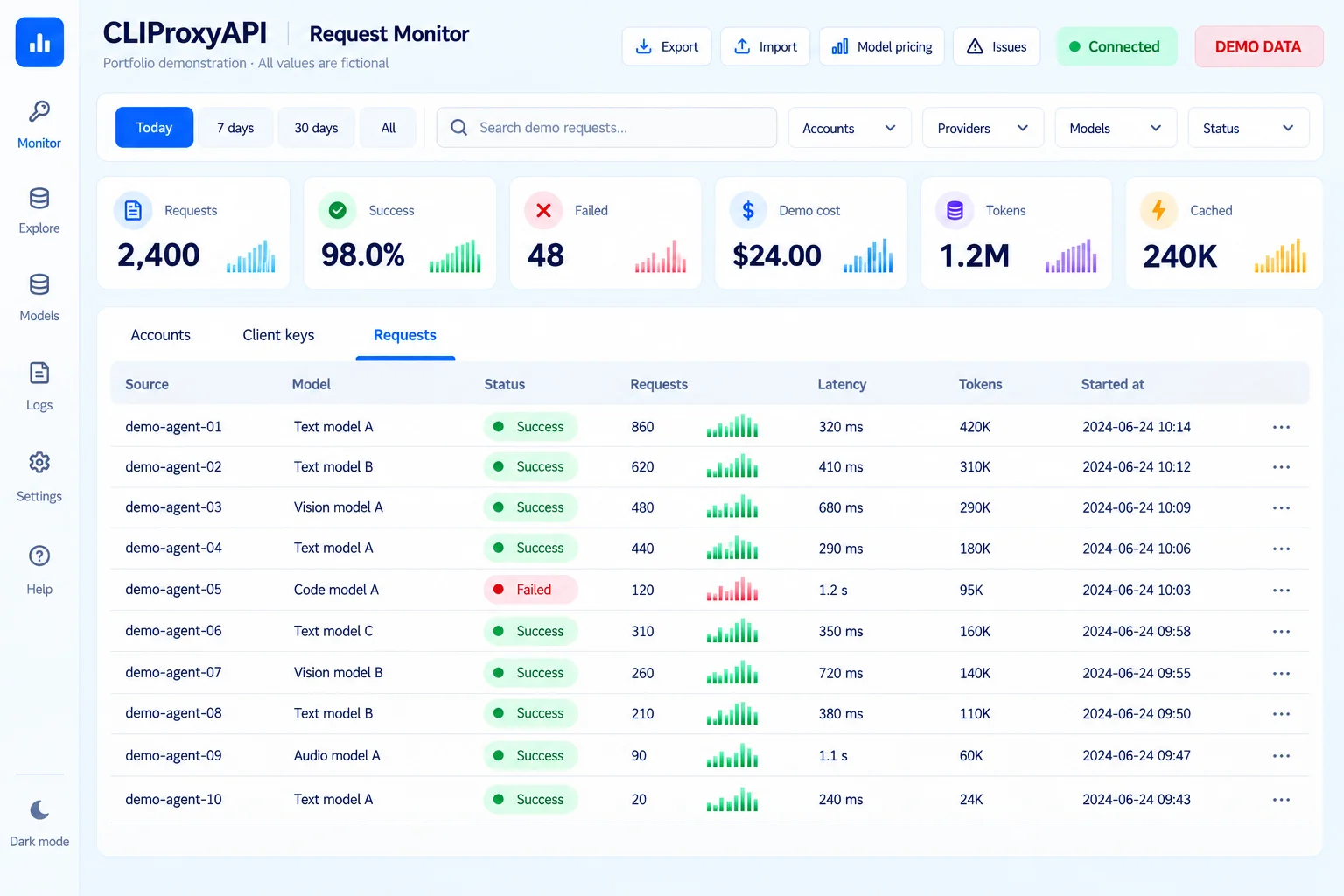Sort by the Latency column header
Screen dimensions: 1344x896
coord(842,384)
